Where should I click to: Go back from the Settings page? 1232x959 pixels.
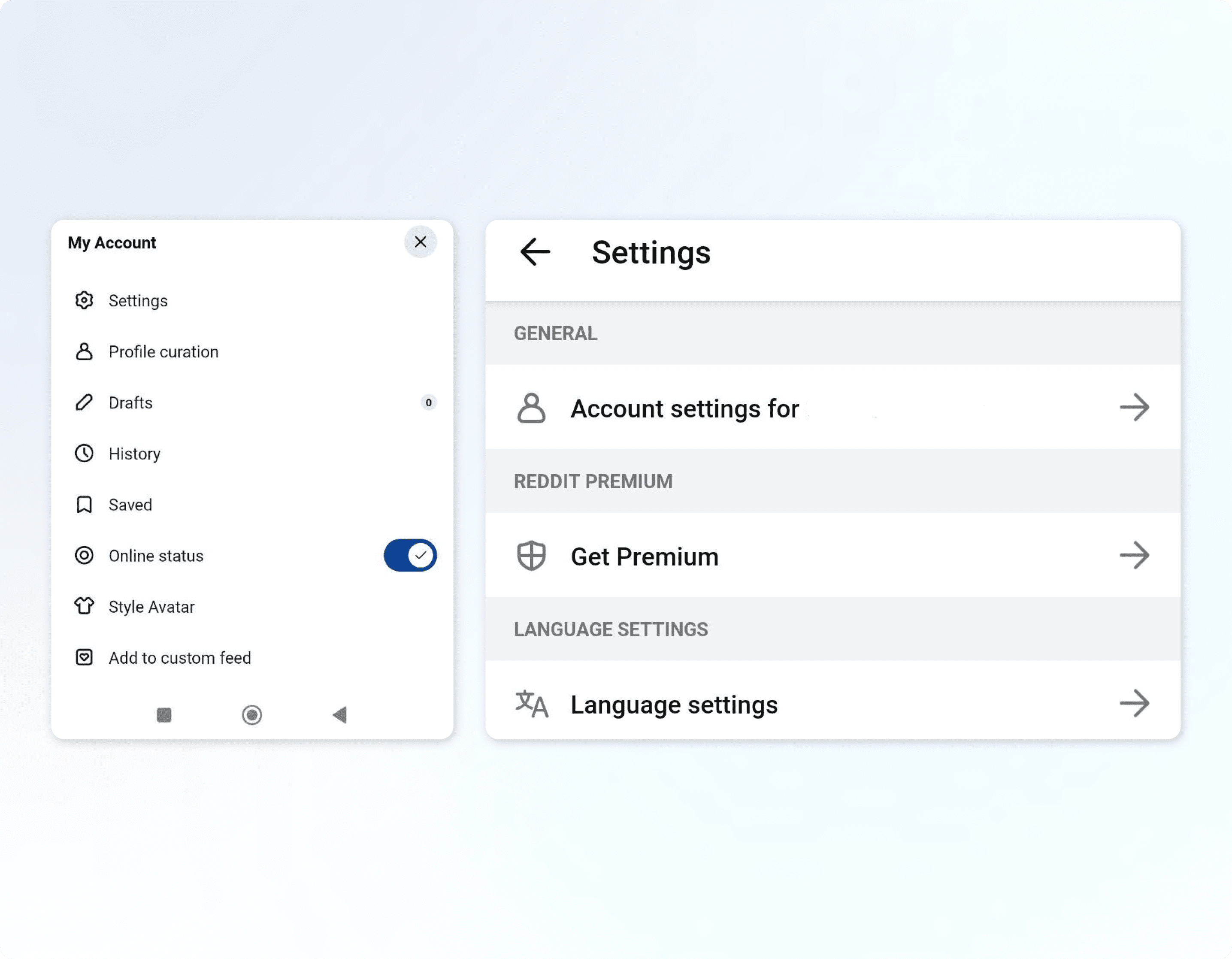click(535, 251)
